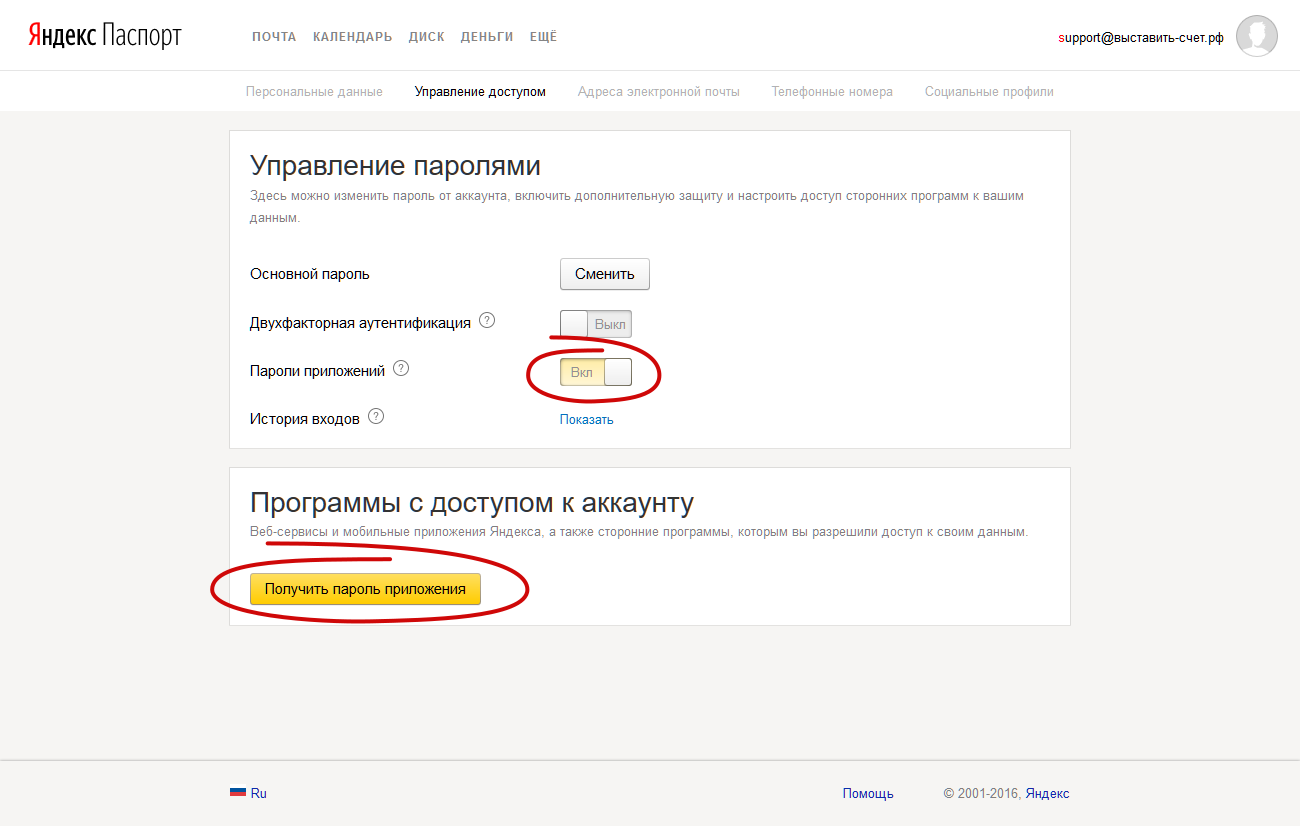
Task: Open the Помощь link in footer
Action: pos(868,794)
